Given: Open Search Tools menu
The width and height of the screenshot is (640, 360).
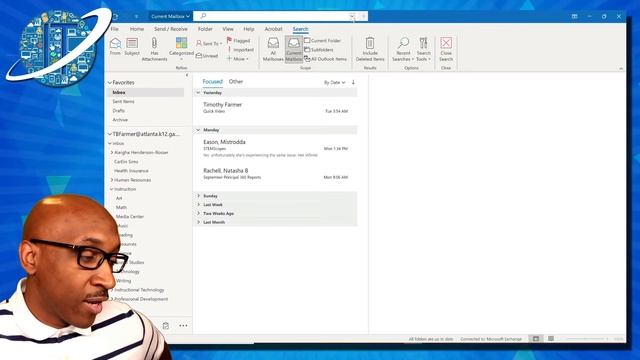Looking at the screenshot, I should [423, 49].
